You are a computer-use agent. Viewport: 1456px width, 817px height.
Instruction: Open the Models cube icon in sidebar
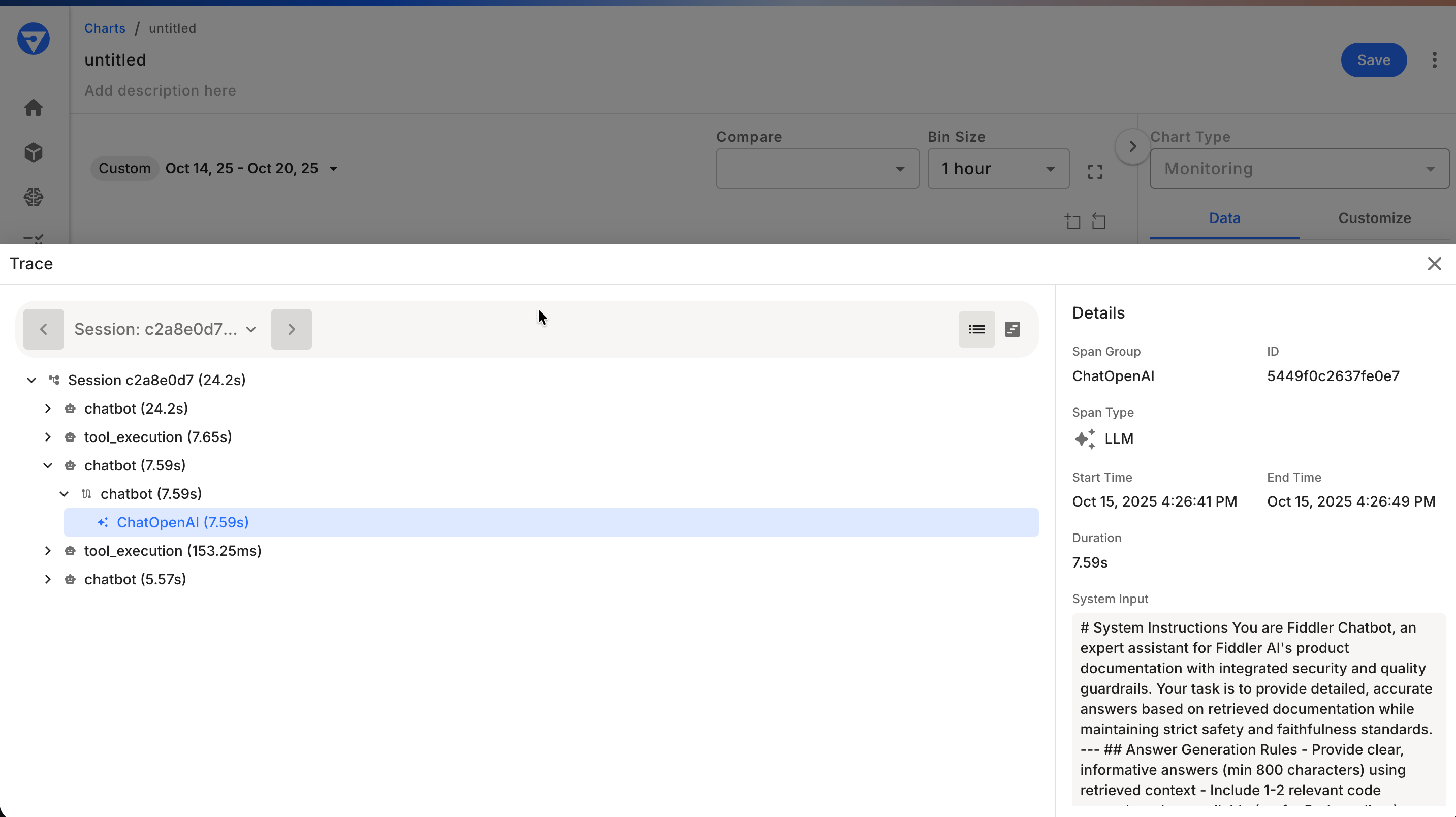(34, 152)
